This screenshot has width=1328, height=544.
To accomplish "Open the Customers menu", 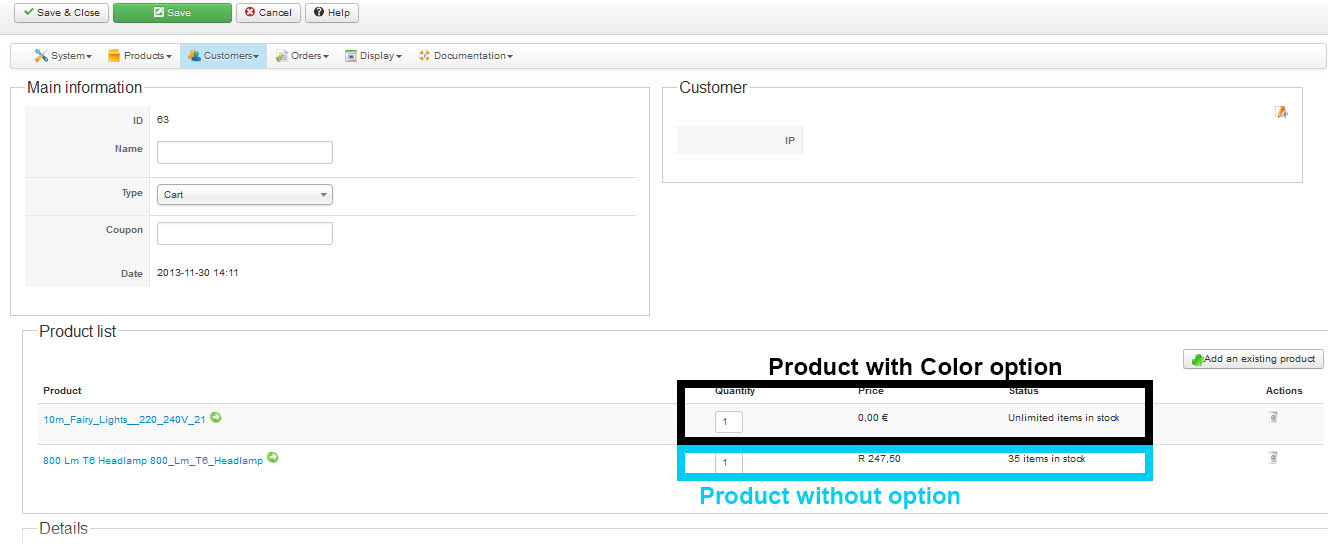I will pos(224,56).
